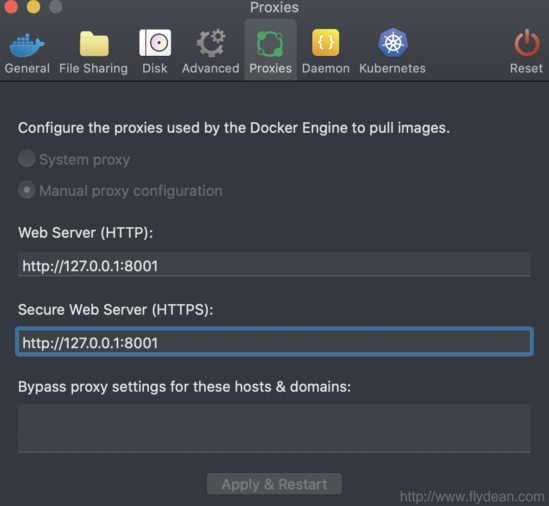This screenshot has width=549, height=506.
Task: Open Advanced gears icon
Action: pyautogui.click(x=211, y=43)
